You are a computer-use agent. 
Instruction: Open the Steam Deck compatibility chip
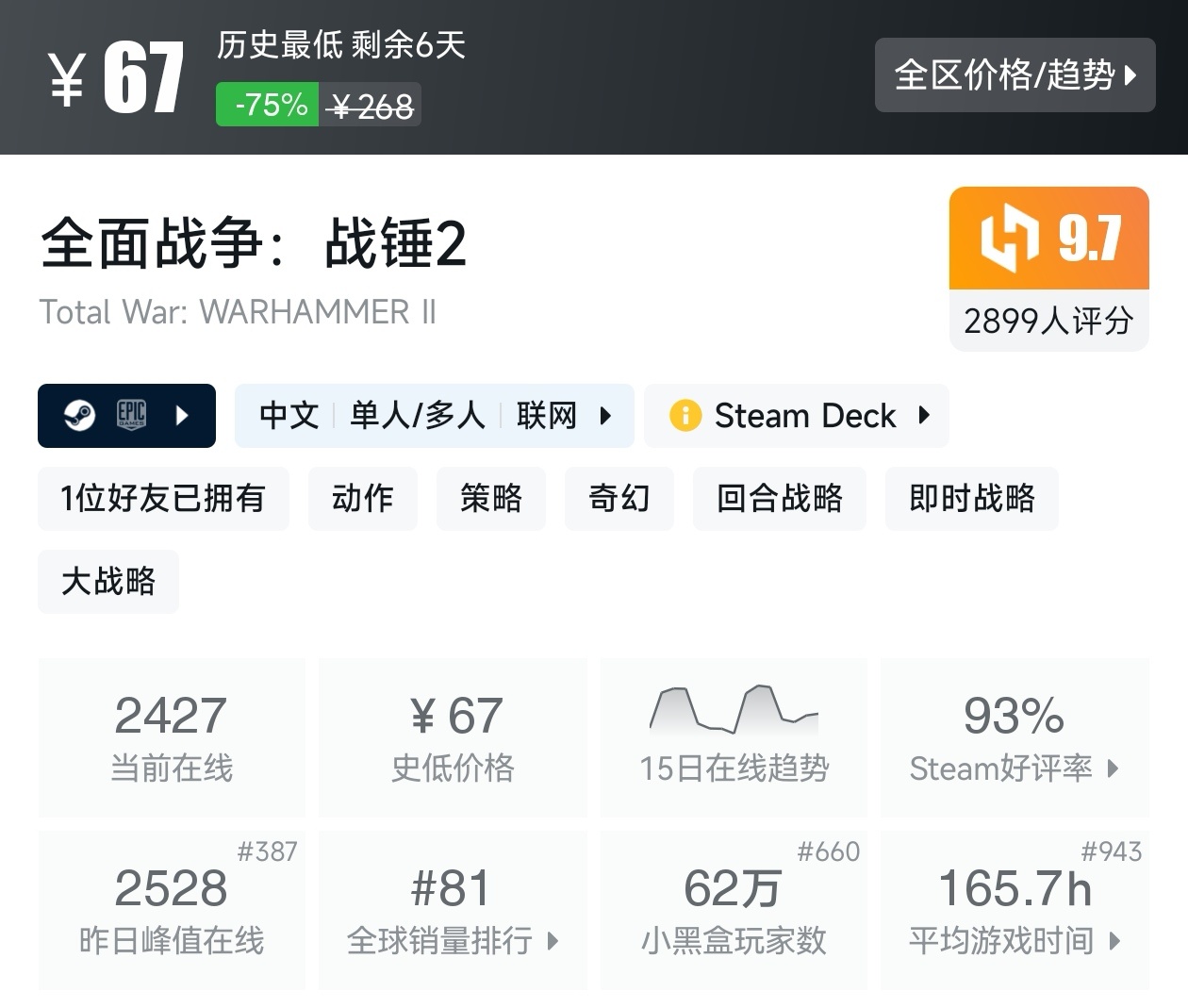(x=797, y=416)
